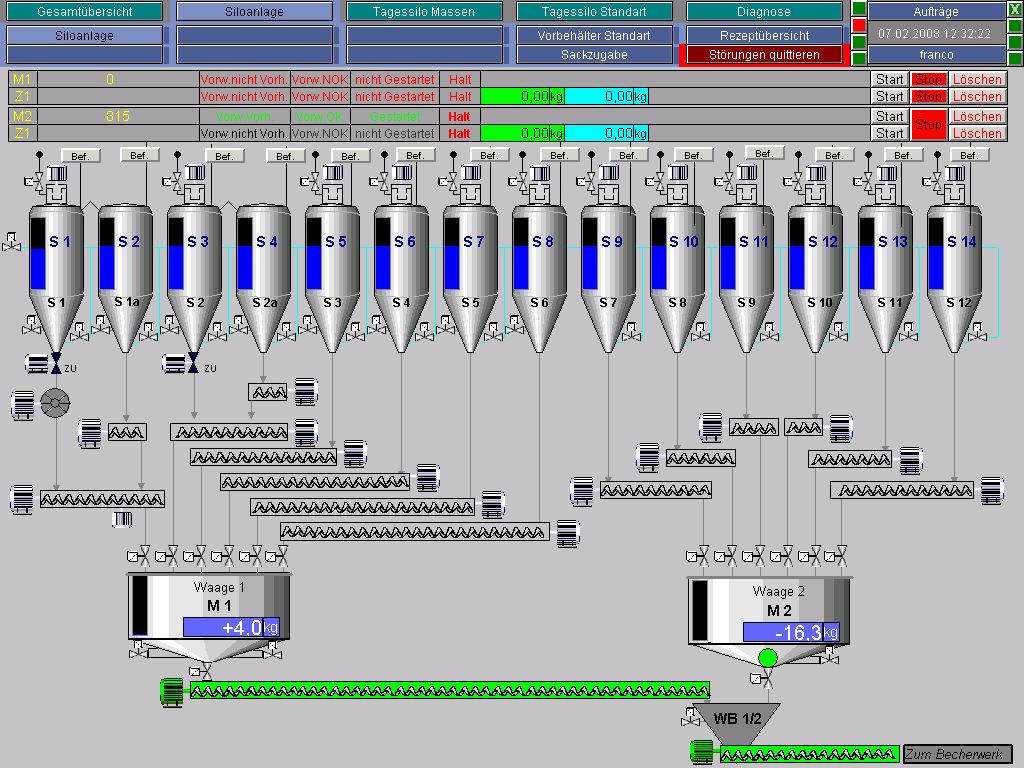
Task: Switch to the Gesamtübersicht screen
Action: tap(84, 12)
